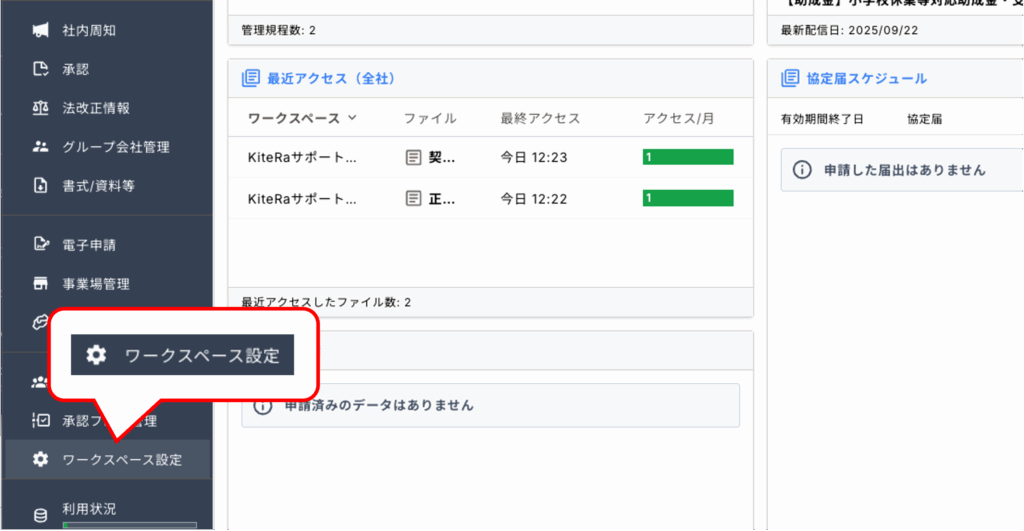Click the file icon for 書式/資料等
The image size is (1024, 531).
click(x=41, y=185)
